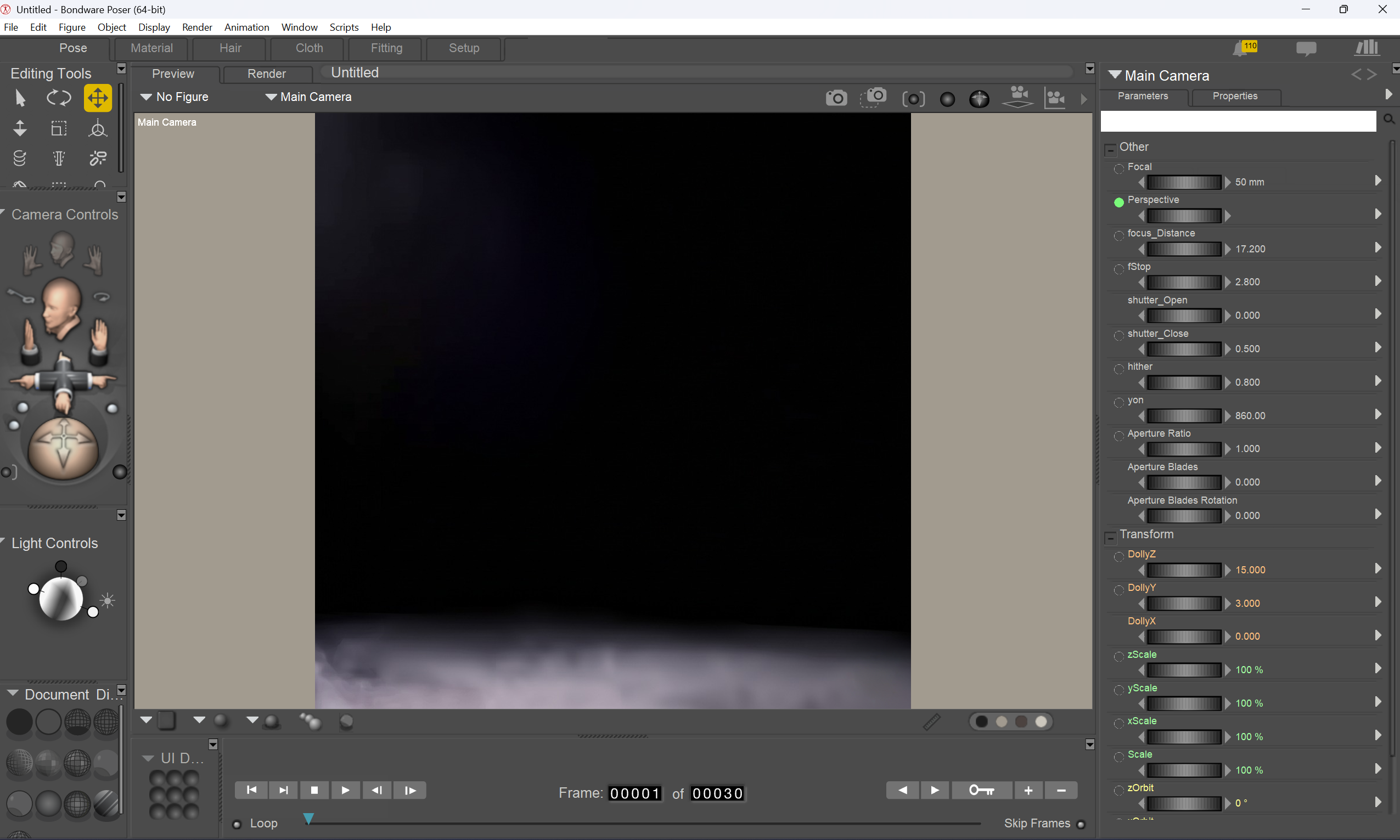Viewport: 1400px width, 840px height.
Task: Toggle the fStop animation indicator circle
Action: (x=1118, y=269)
